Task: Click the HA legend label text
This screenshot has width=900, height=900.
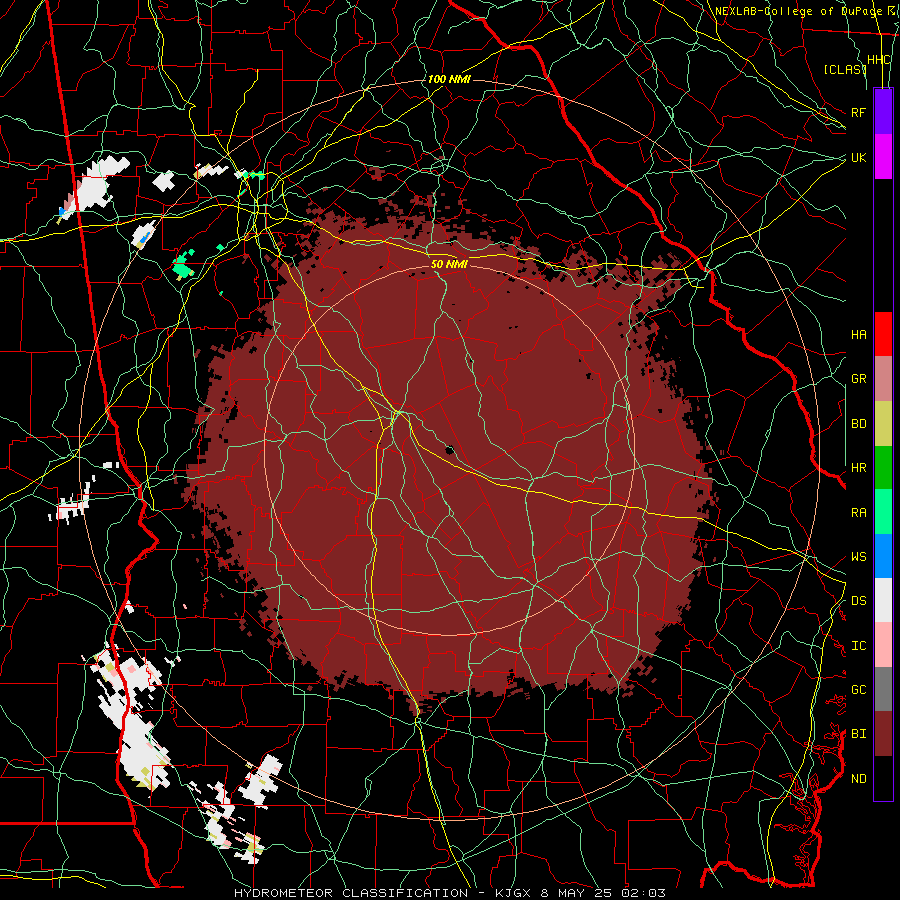Action: click(x=858, y=334)
